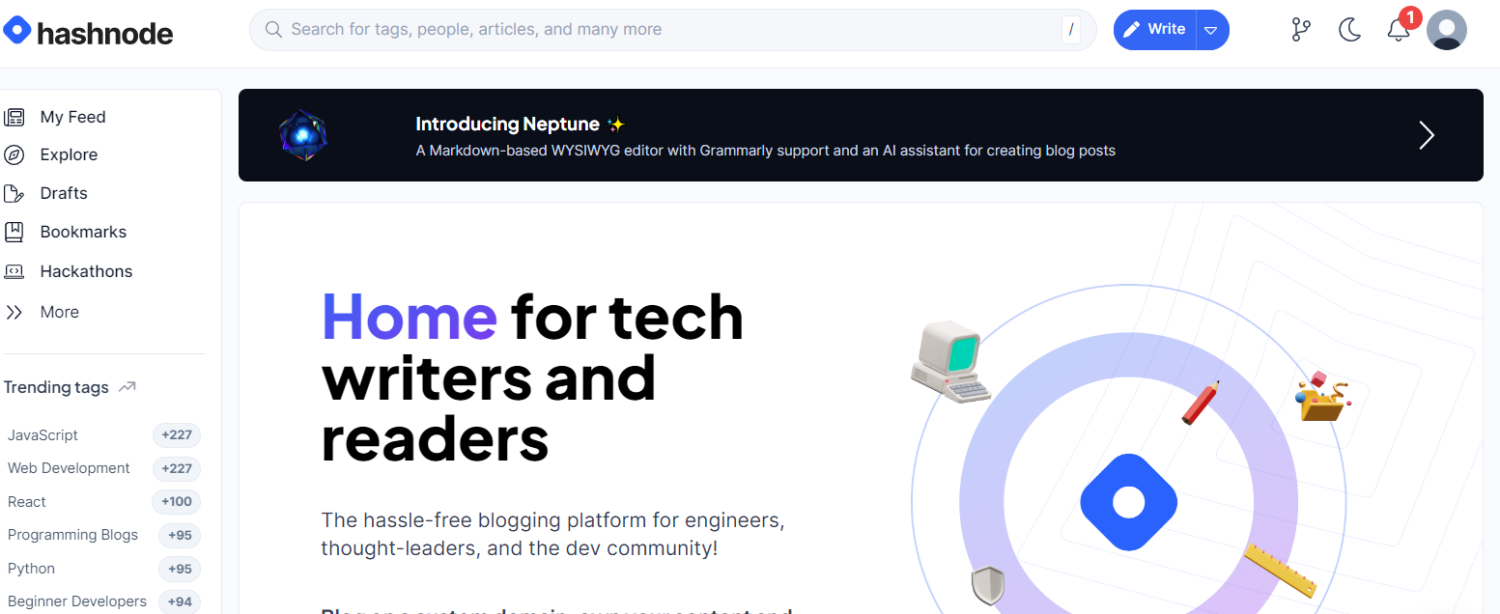
Task: Click the Neptune banner right chevron arrow
Action: [x=1427, y=135]
